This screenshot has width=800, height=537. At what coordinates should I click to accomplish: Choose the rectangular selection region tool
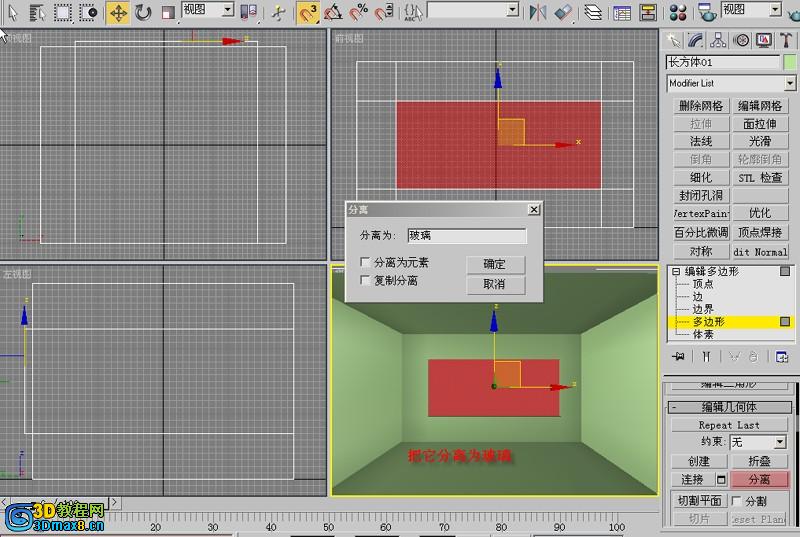point(63,12)
